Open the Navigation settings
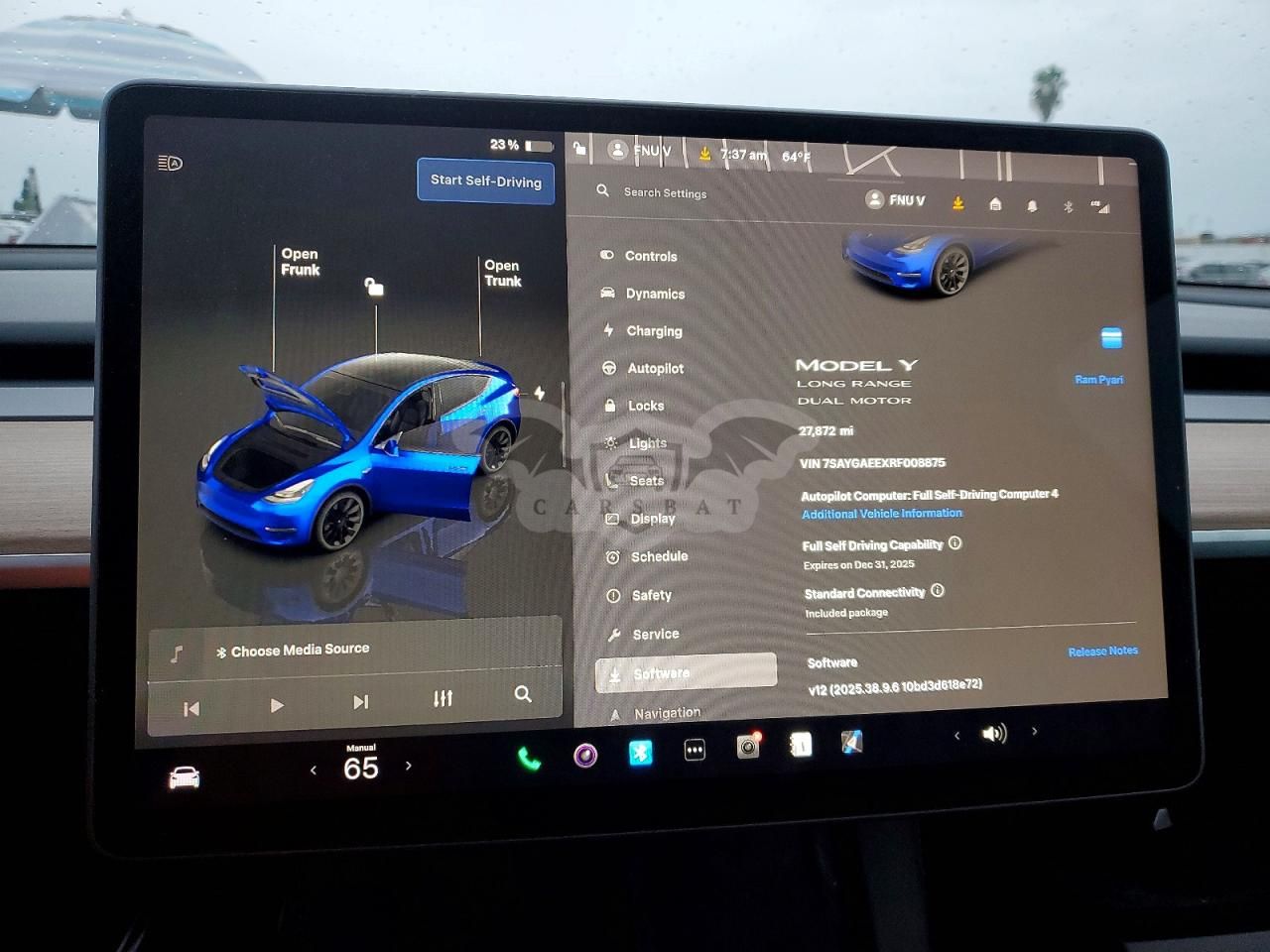This screenshot has width=1270, height=952. [655, 713]
